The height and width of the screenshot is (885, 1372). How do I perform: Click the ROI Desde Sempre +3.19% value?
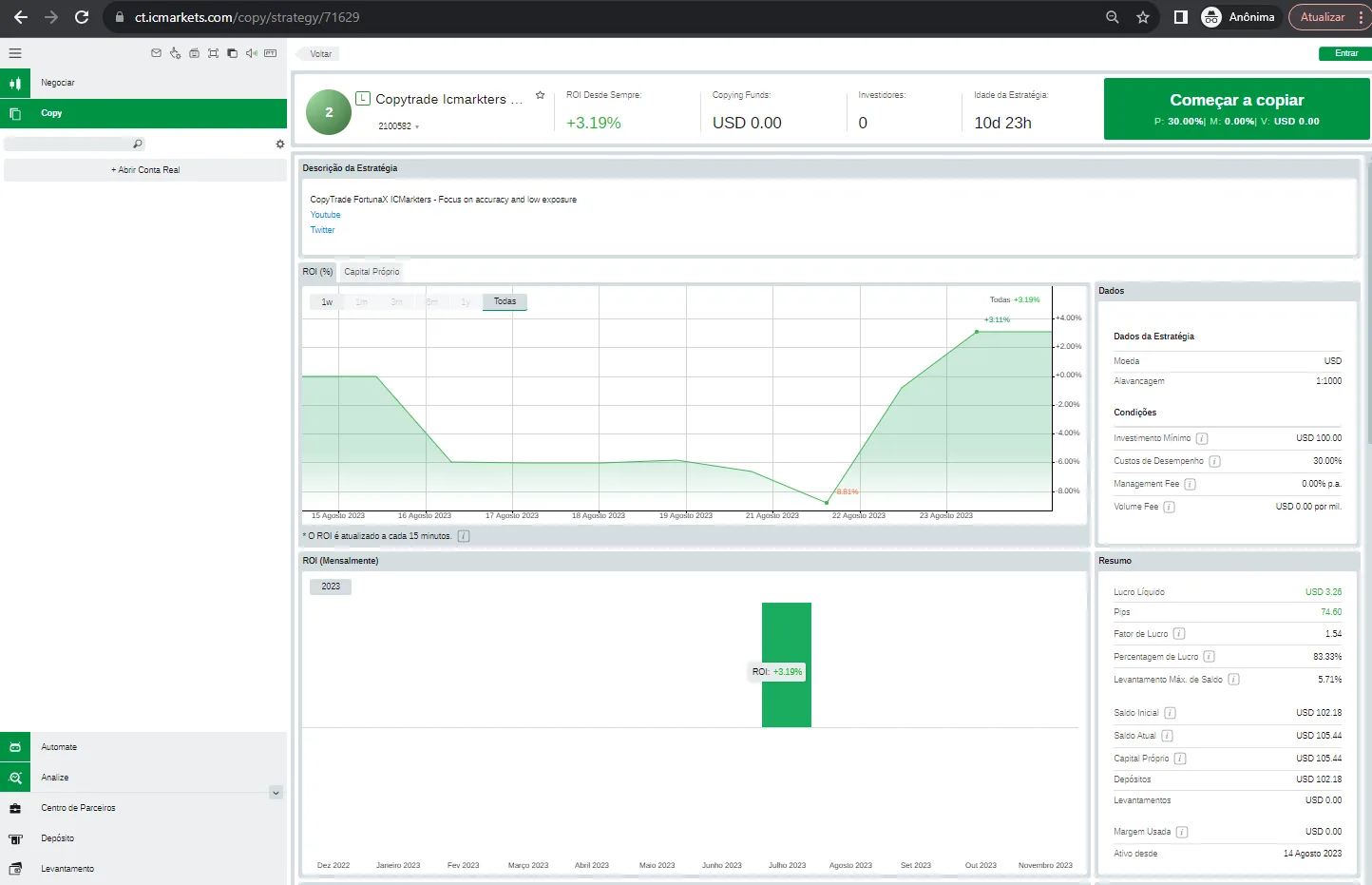pos(594,123)
